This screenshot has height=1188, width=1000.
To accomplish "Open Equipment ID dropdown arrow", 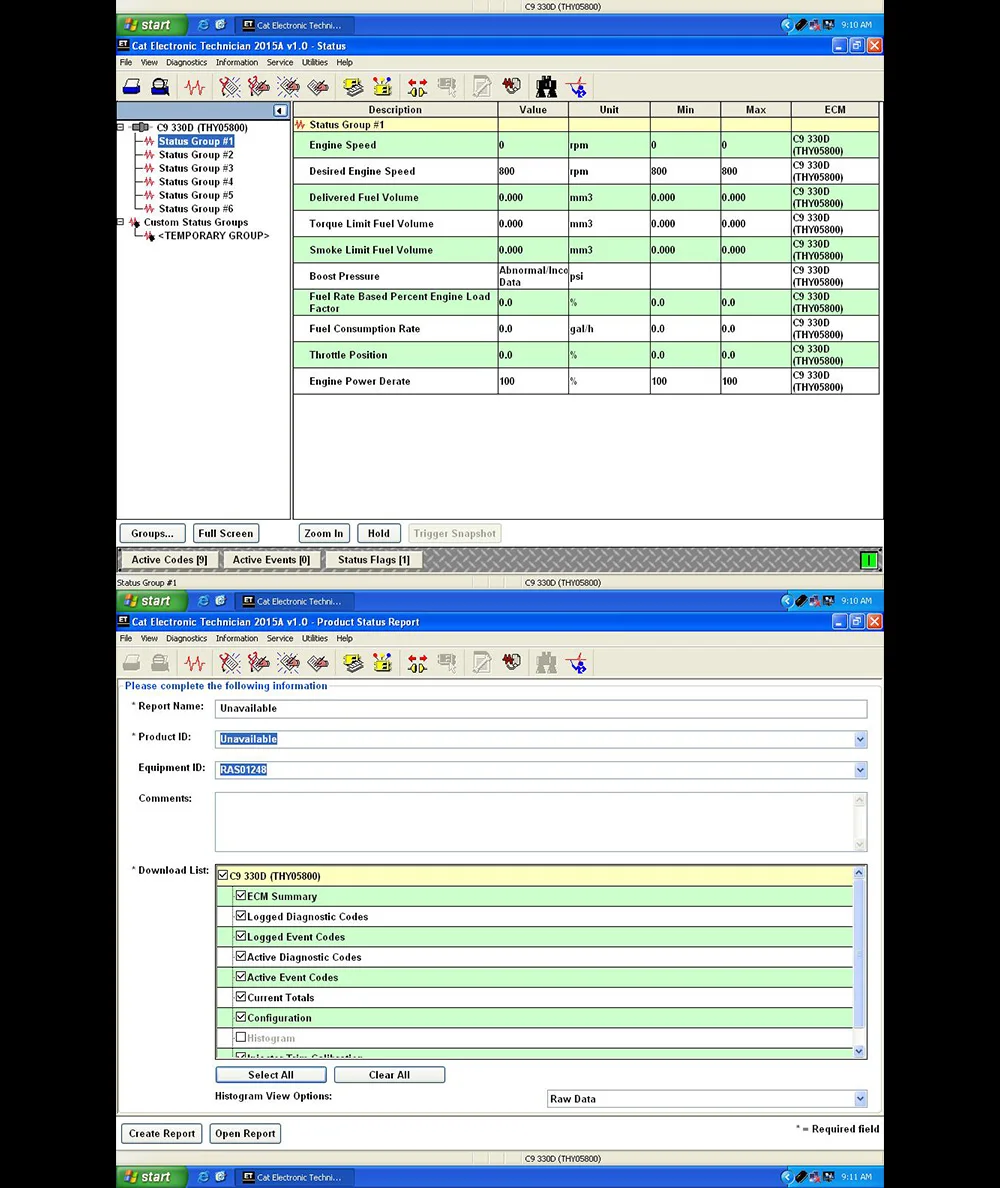I will pos(860,770).
